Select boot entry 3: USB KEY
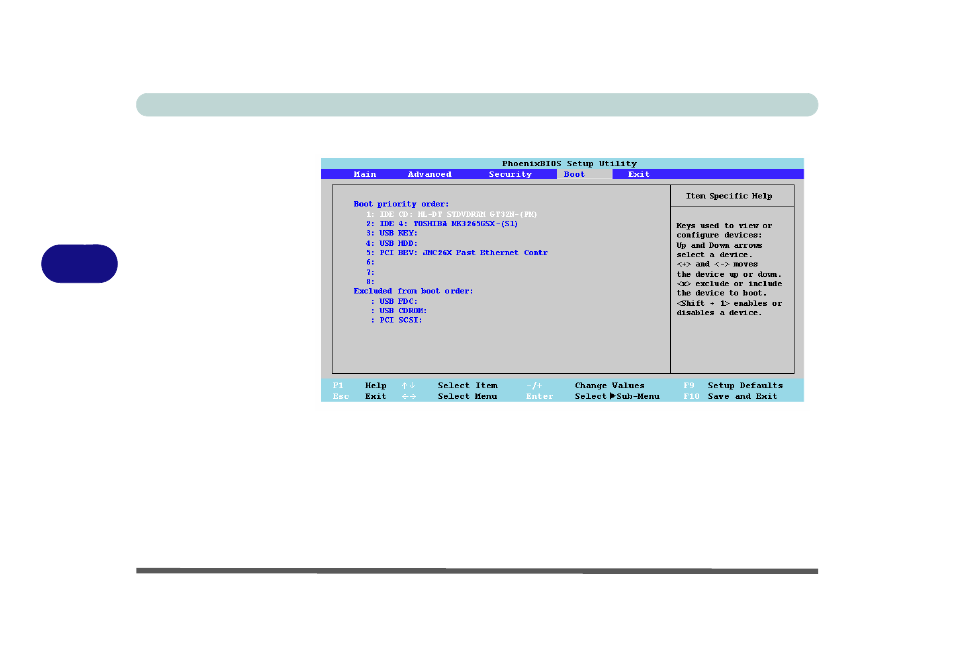Screen dimensions: 954x672 [392, 234]
